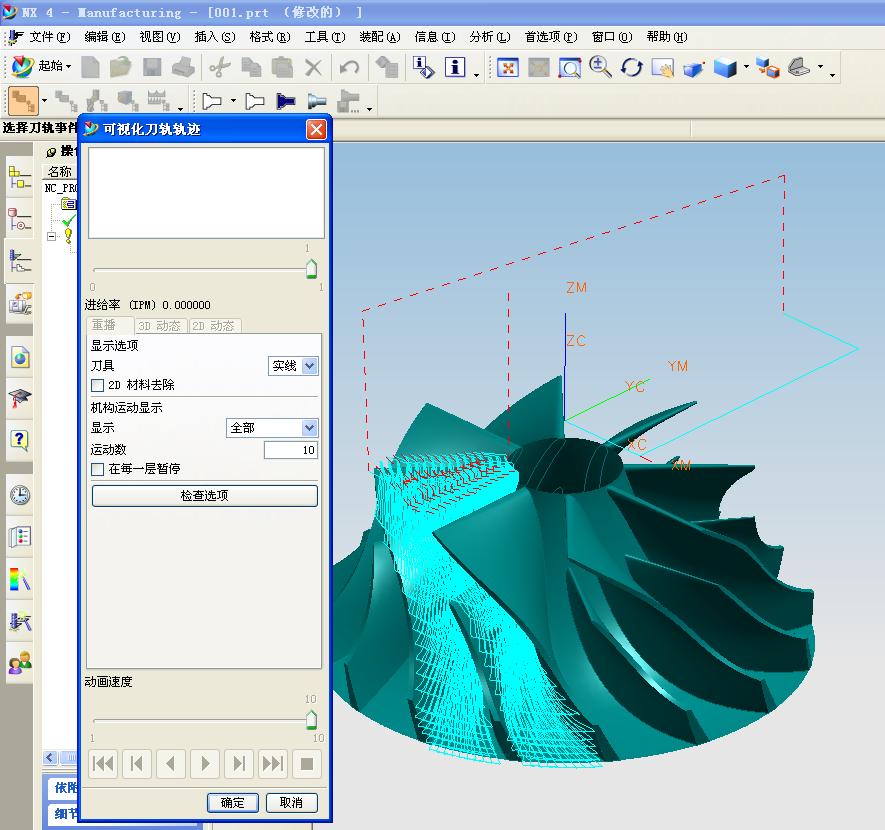Click the Delete X toolbar icon

click(313, 67)
